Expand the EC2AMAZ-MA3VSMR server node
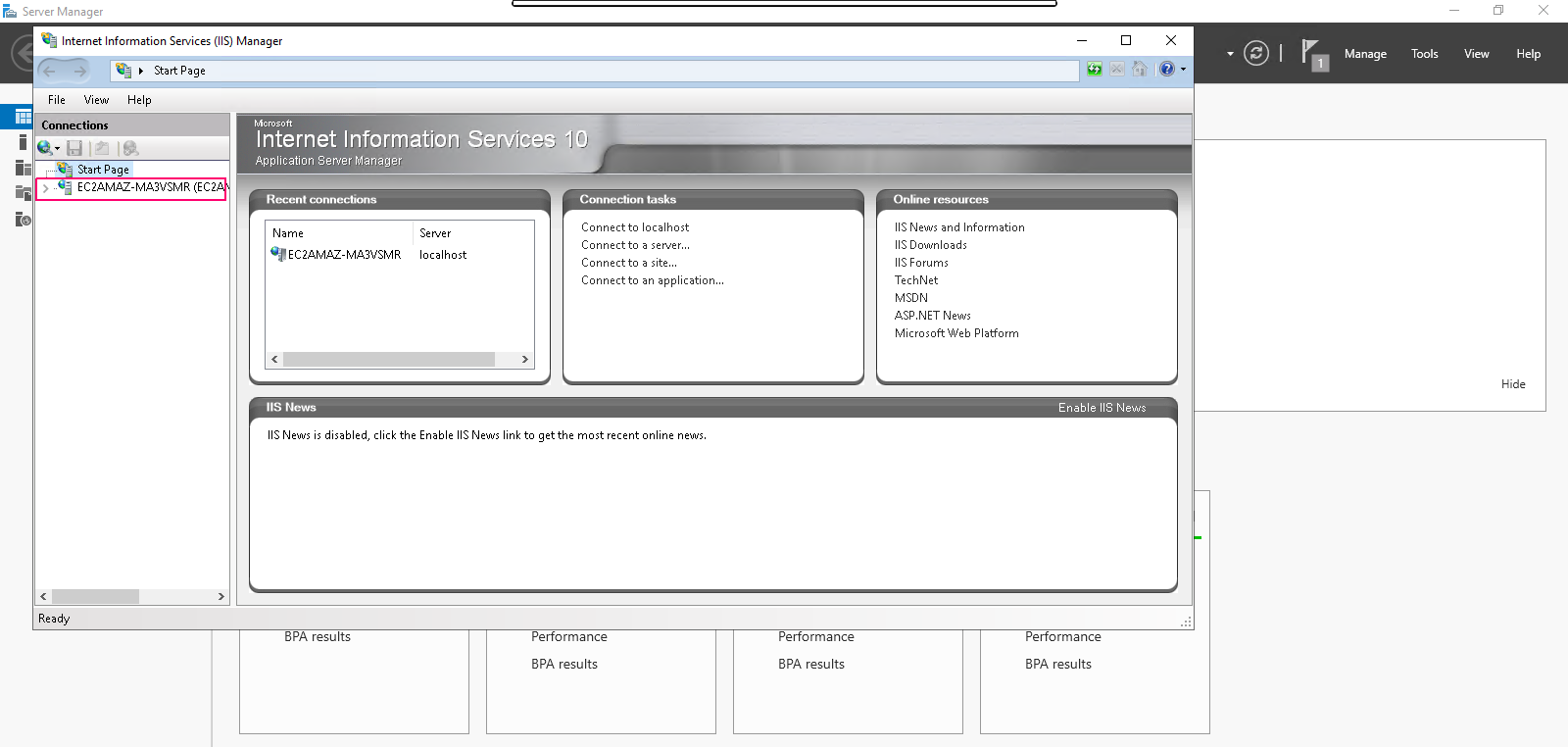The width and height of the screenshot is (1568, 747). (45, 187)
